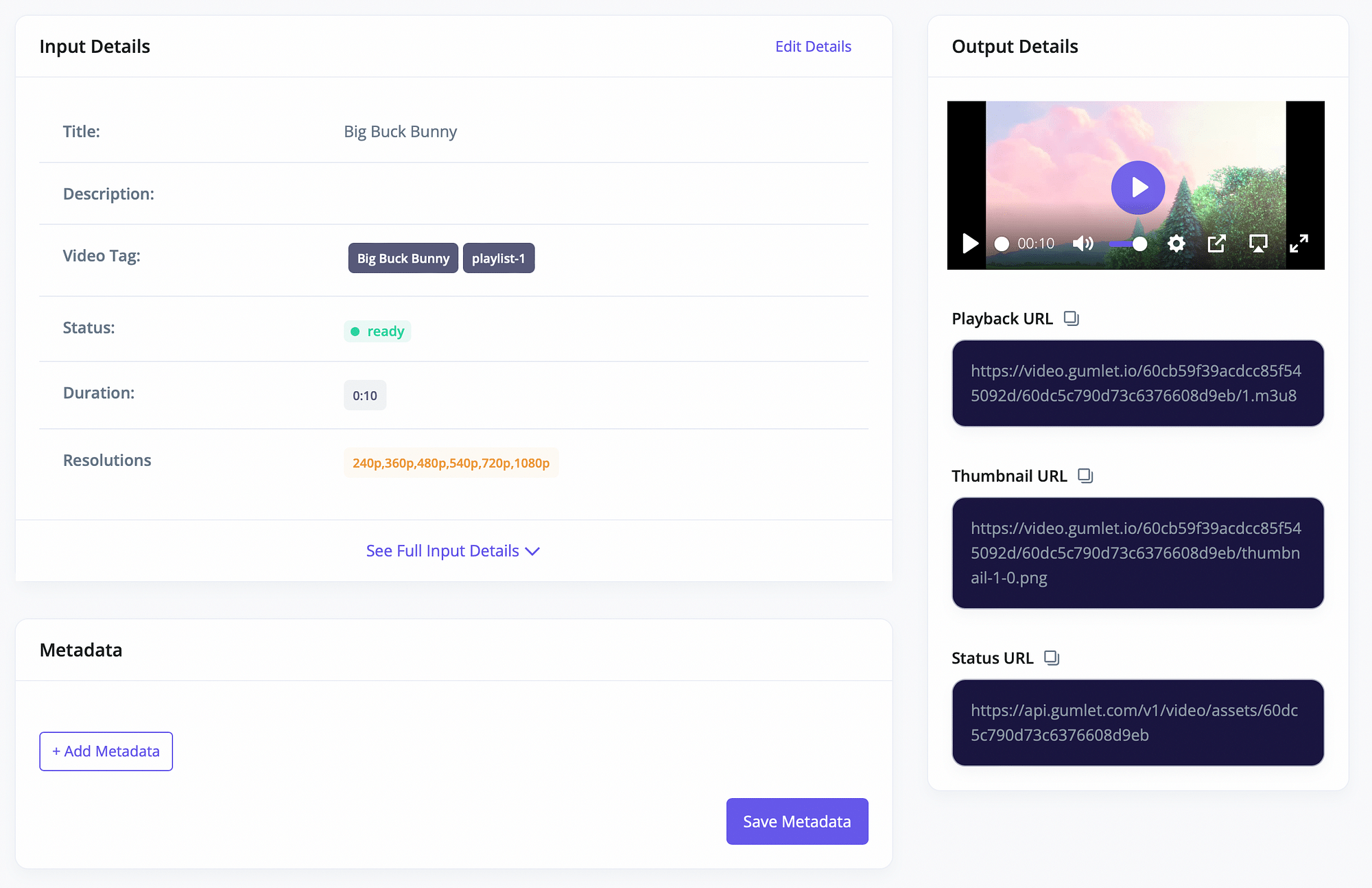The width and height of the screenshot is (1372, 888).
Task: Click the AirPlay icon in player
Action: click(1258, 243)
